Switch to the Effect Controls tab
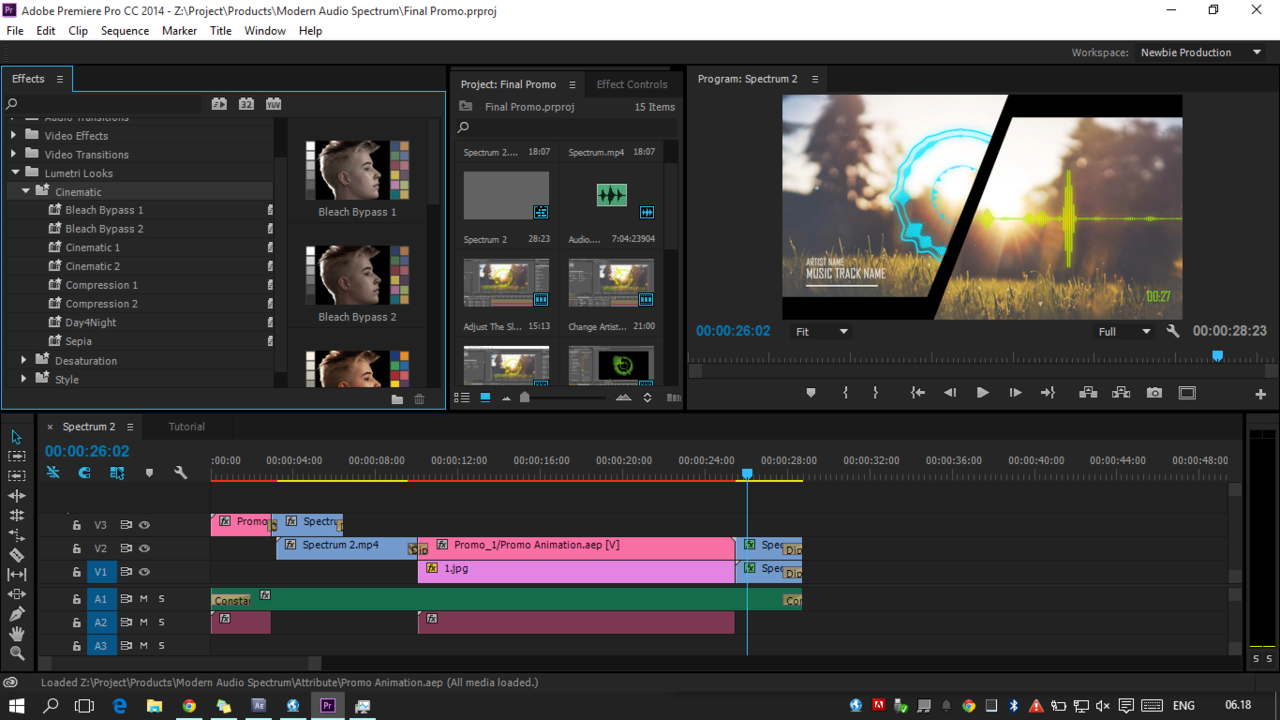This screenshot has height=720, width=1280. coord(632,84)
